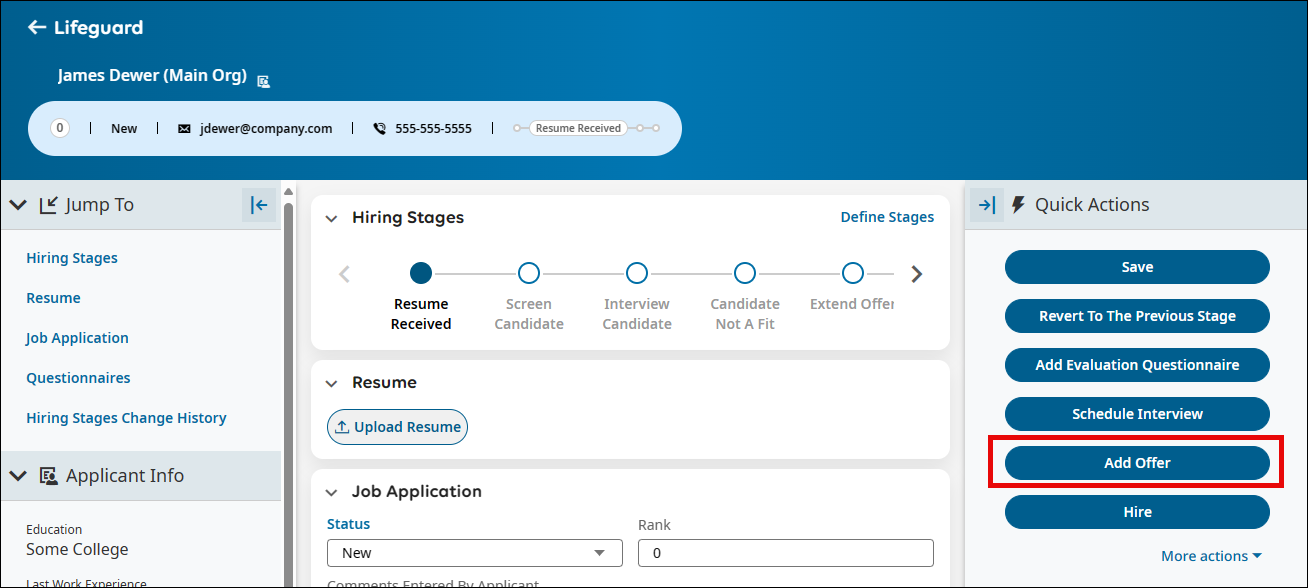The width and height of the screenshot is (1308, 588).
Task: Jump to Hiring Stages section
Action: click(x=72, y=258)
